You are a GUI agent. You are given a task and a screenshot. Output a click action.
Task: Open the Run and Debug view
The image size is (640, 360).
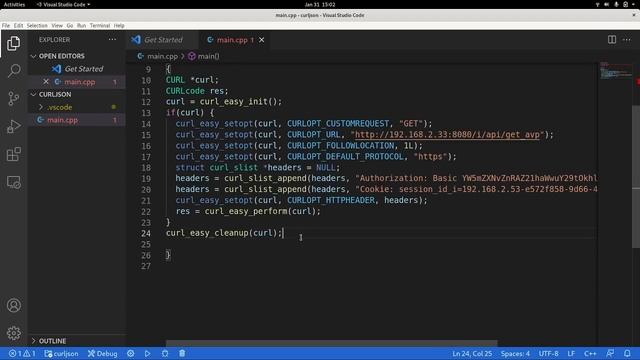13,127
